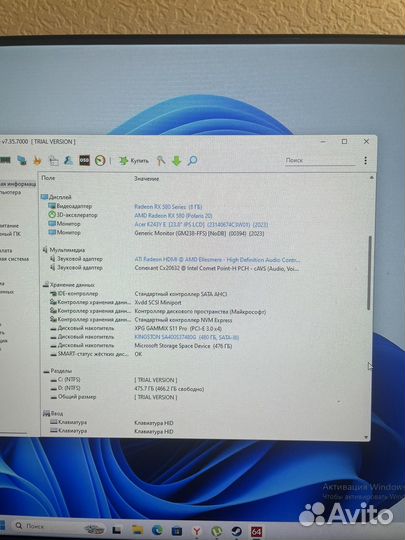Select the C: (NTFS) partition row
Screen dimensions: 405x540
[x=65, y=380]
